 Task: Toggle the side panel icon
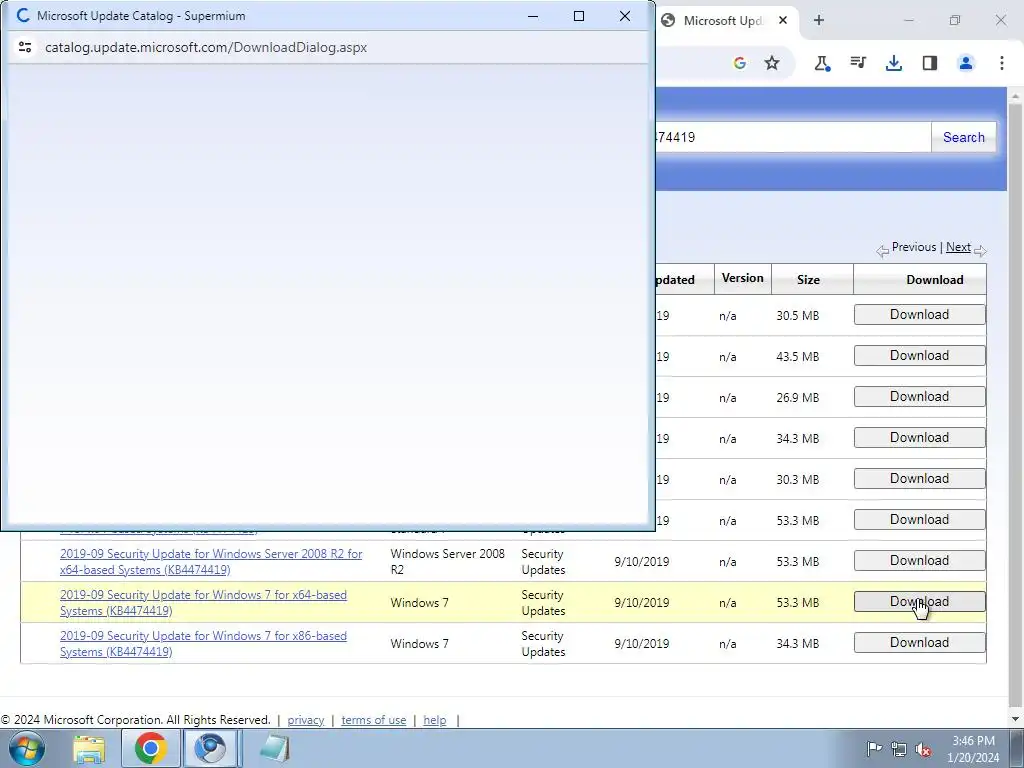tap(929, 63)
